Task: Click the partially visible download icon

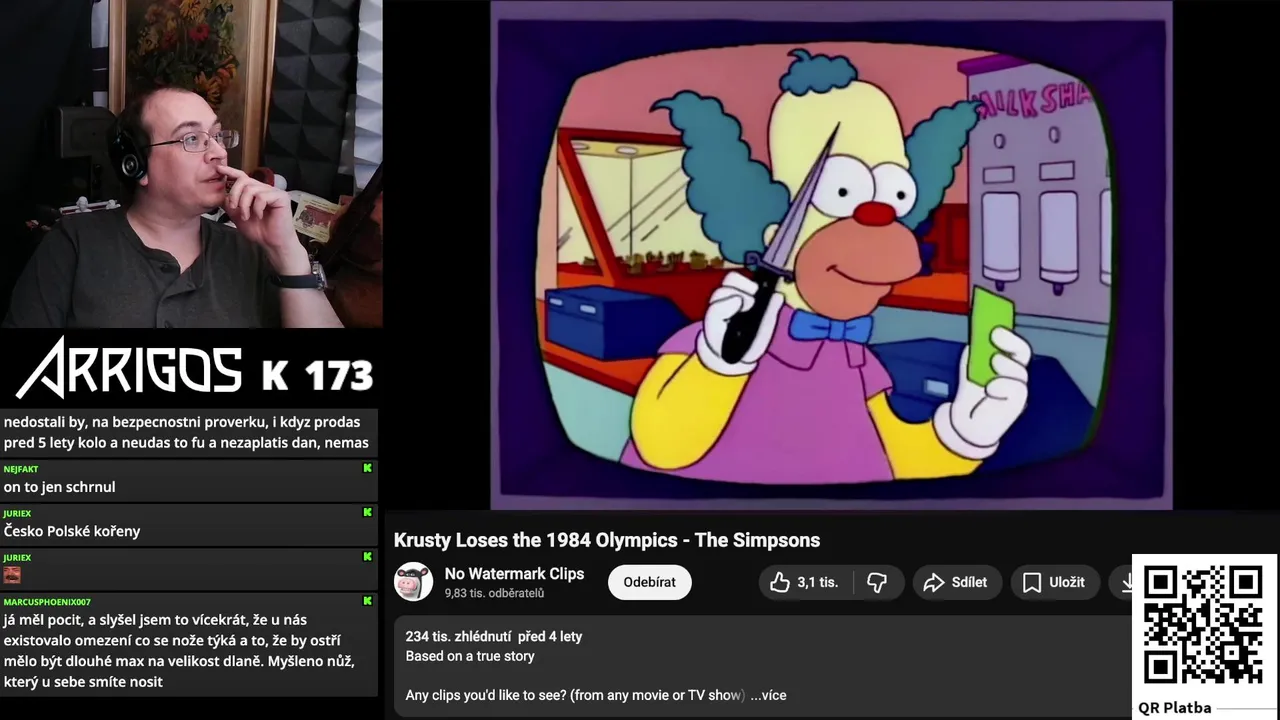Action: click(1126, 582)
